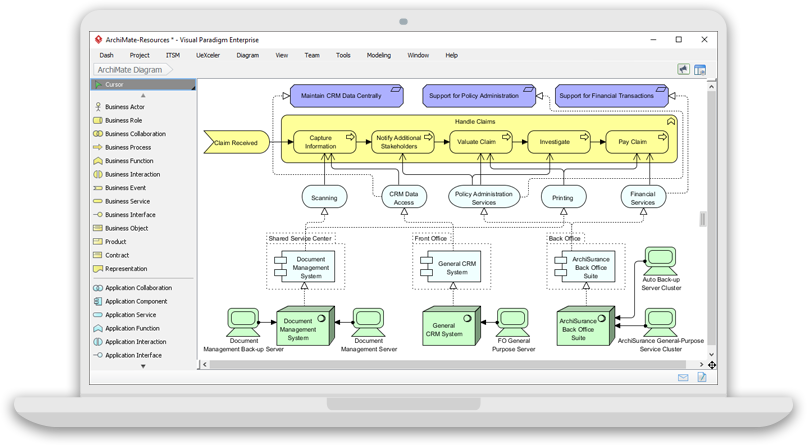Click the horizontal scrollbar left arrow

tap(205, 364)
